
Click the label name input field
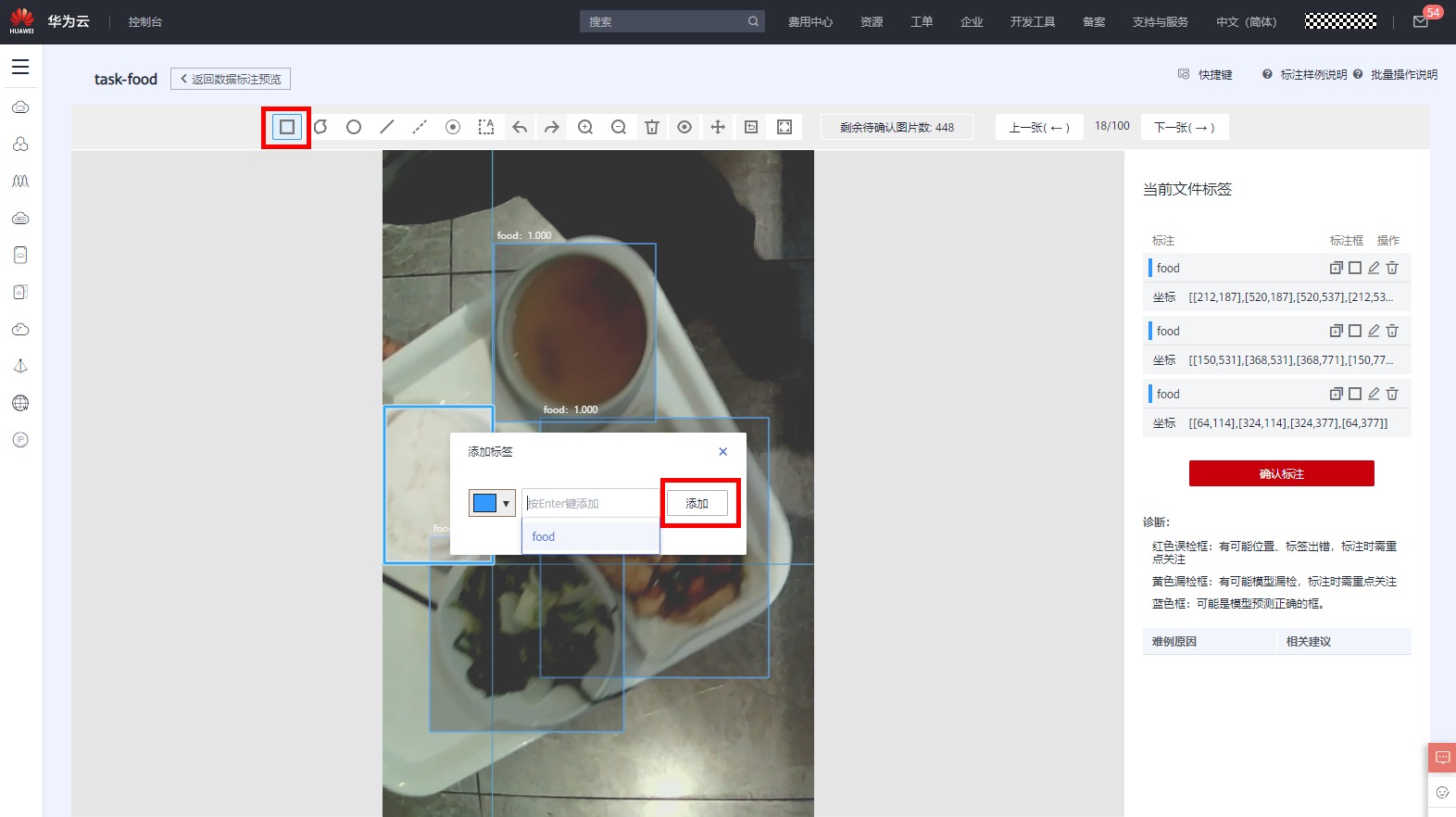pos(590,503)
